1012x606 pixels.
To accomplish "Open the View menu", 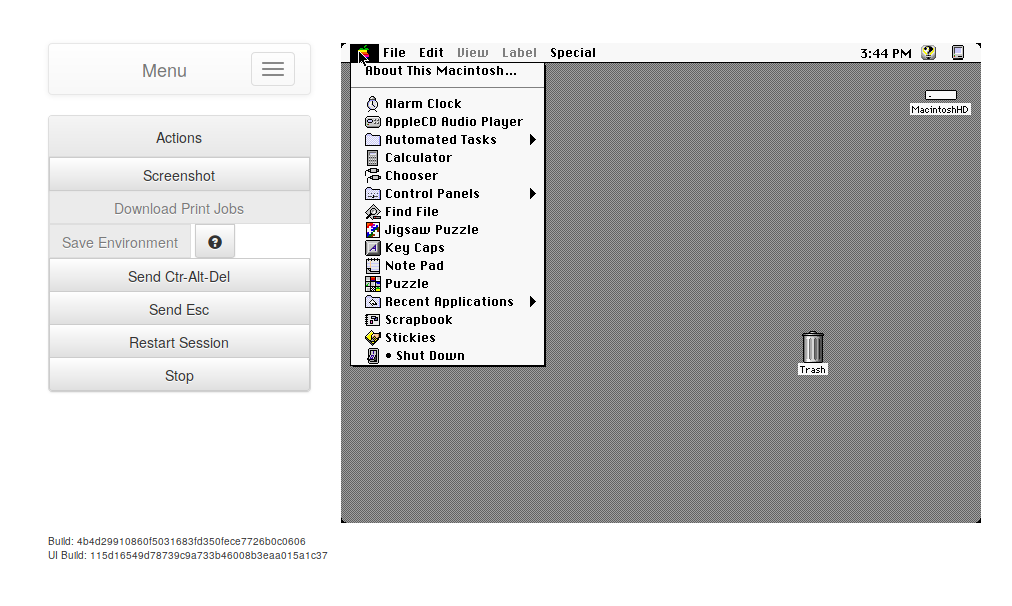I will point(472,53).
